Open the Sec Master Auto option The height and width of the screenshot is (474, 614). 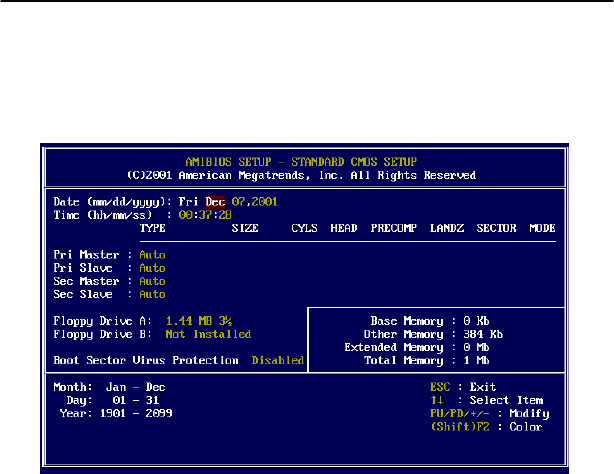pyautogui.click(x=152, y=281)
